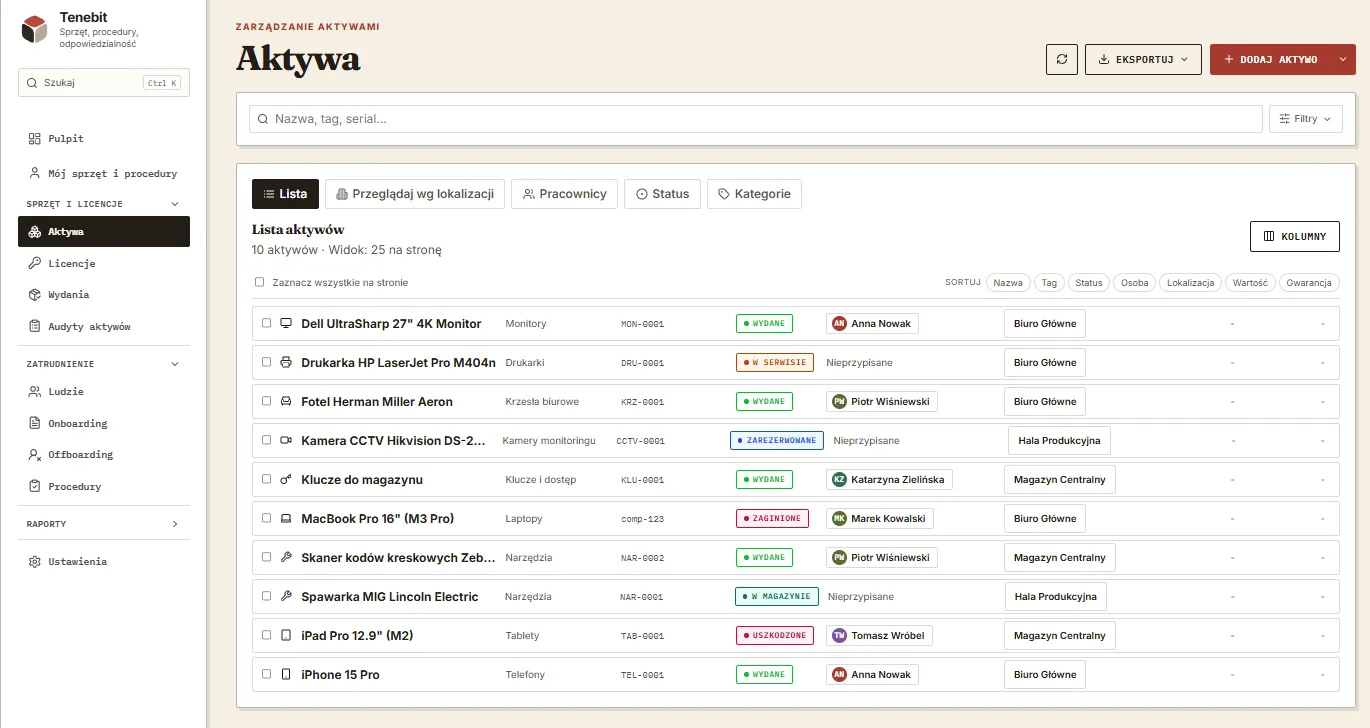The image size is (1370, 728).
Task: Sort the list by Wartość
Action: [x=1250, y=283]
